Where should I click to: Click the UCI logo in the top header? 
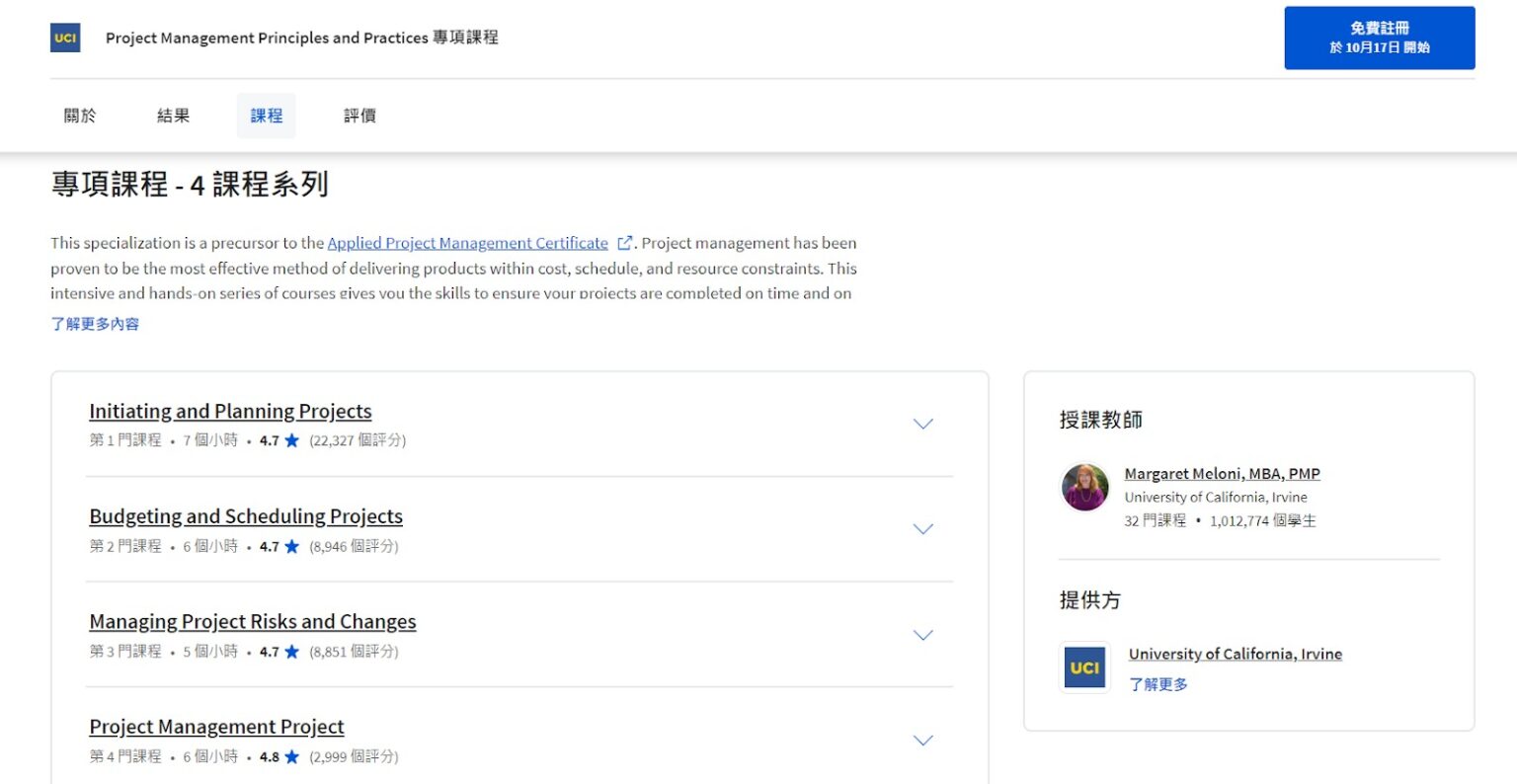[65, 38]
